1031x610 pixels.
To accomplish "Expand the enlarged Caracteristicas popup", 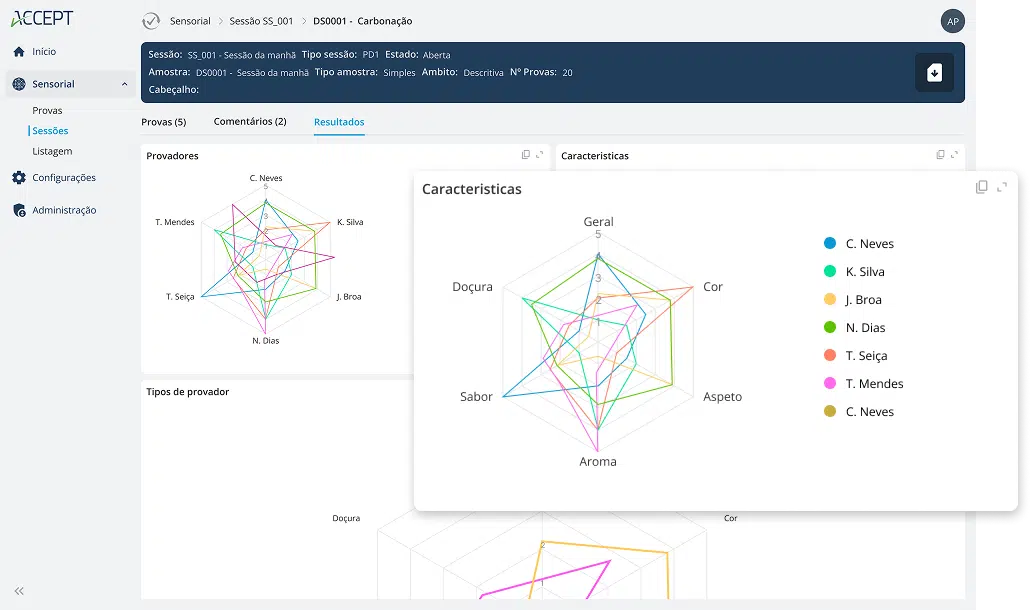I will (x=1002, y=187).
